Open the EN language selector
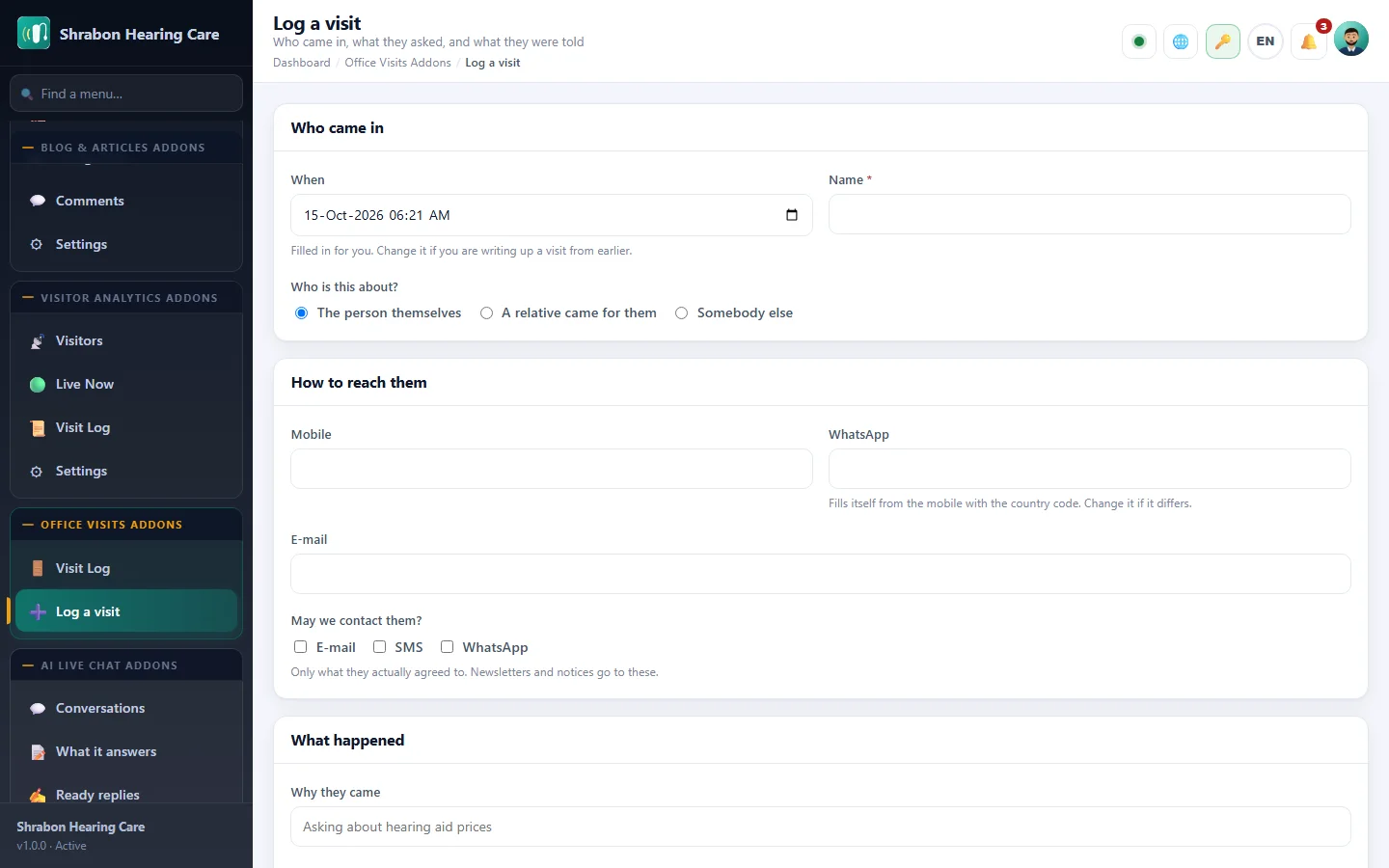1389x868 pixels. (1266, 41)
